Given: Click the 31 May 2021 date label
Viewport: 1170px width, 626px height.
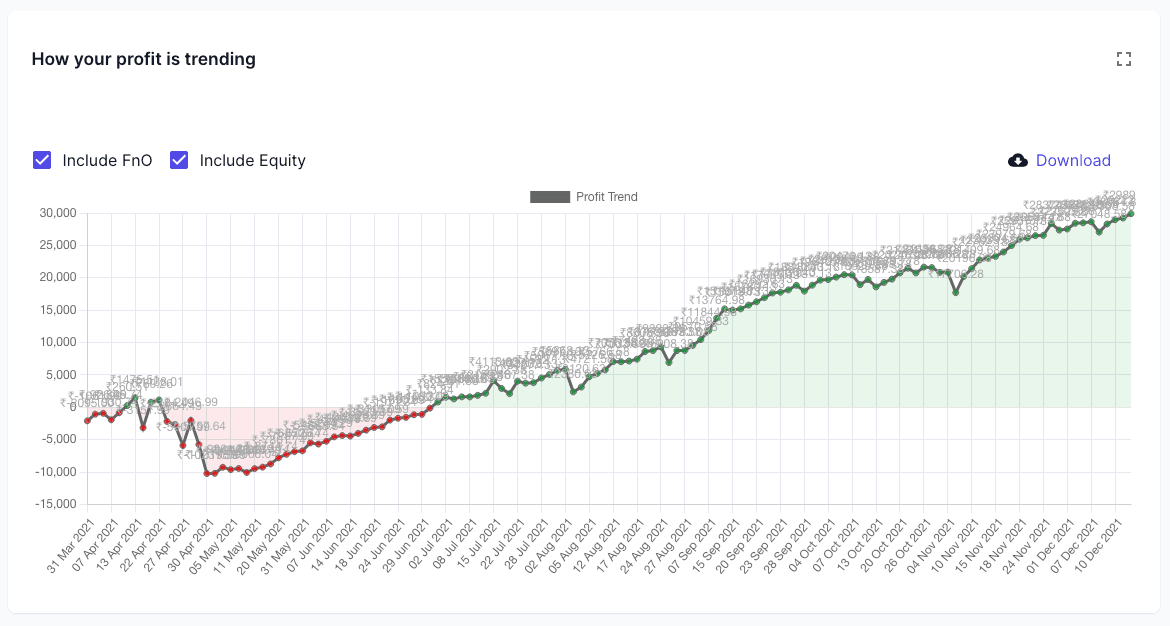Looking at the screenshot, I should click(x=284, y=547).
